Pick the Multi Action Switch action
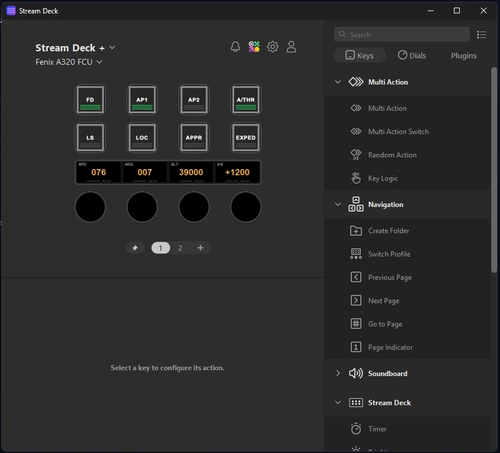Image resolution: width=500 pixels, height=453 pixels. point(407,132)
